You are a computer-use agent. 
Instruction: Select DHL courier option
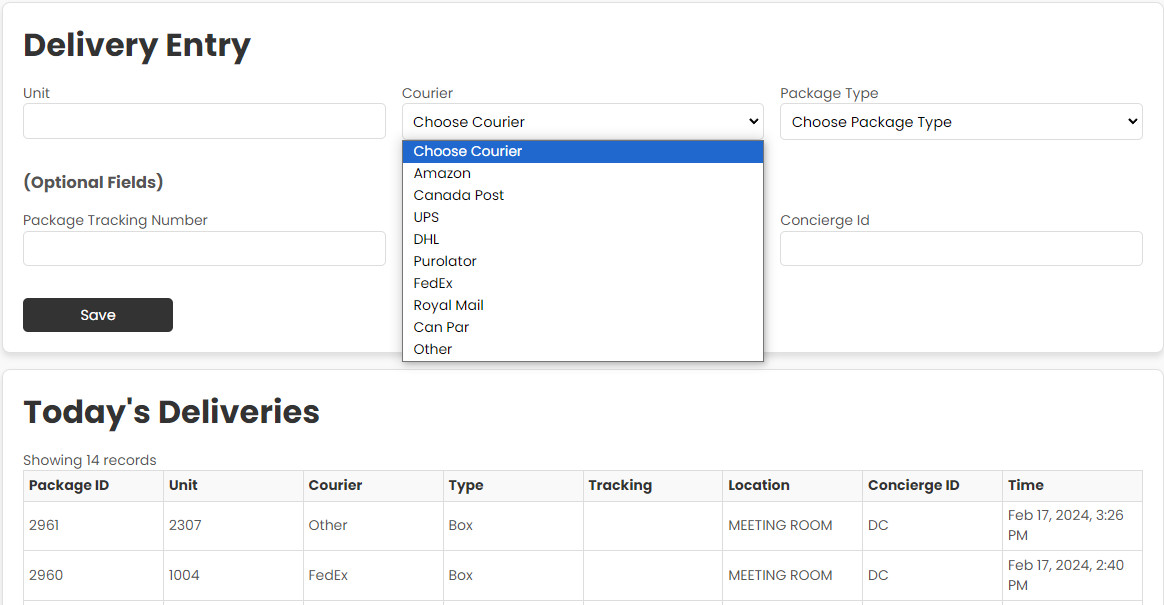[426, 239]
